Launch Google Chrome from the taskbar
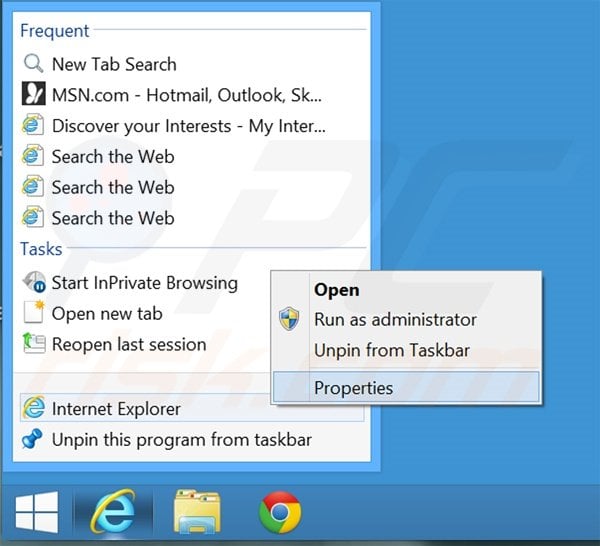 tap(280, 512)
